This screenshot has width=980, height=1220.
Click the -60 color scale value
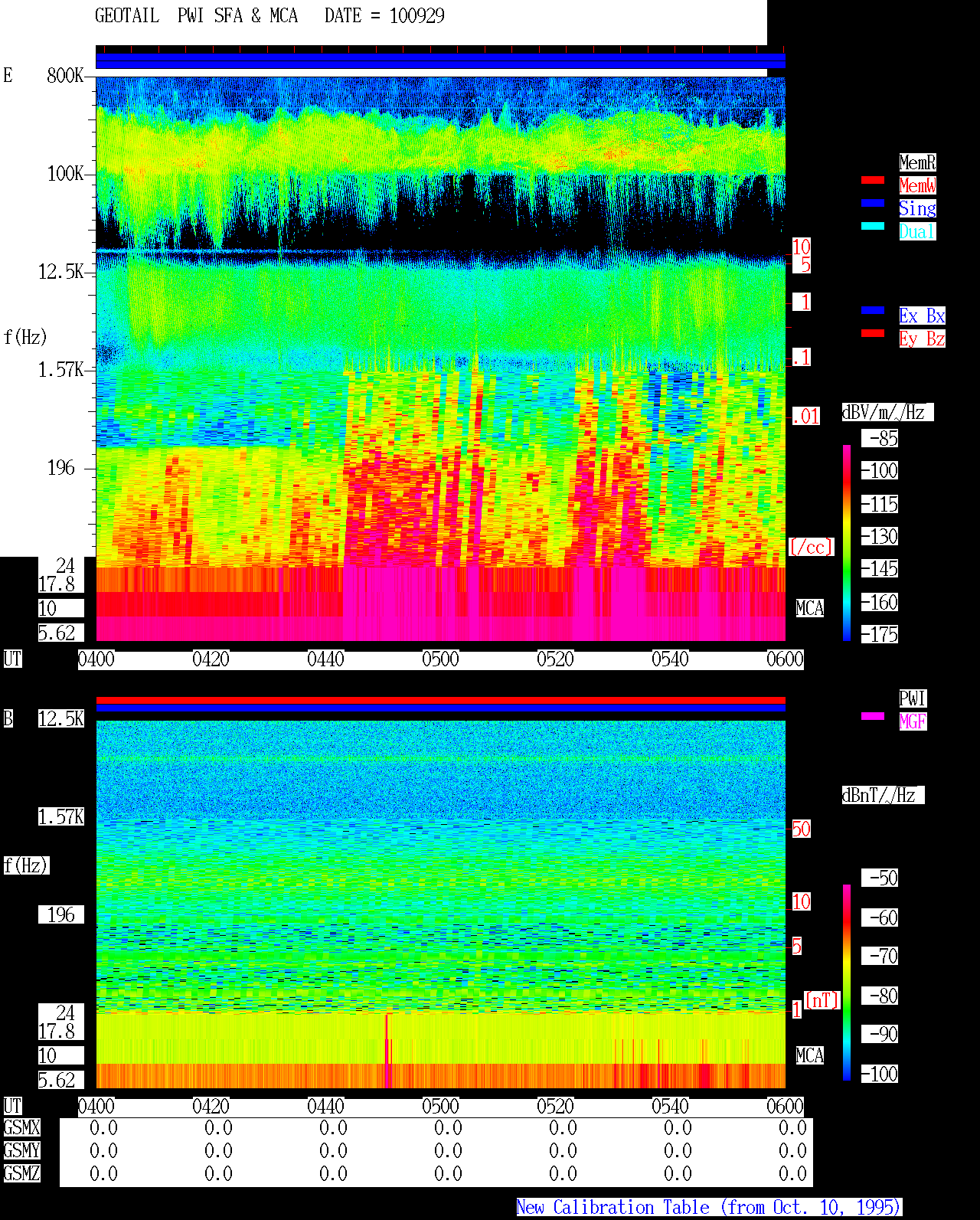click(880, 917)
